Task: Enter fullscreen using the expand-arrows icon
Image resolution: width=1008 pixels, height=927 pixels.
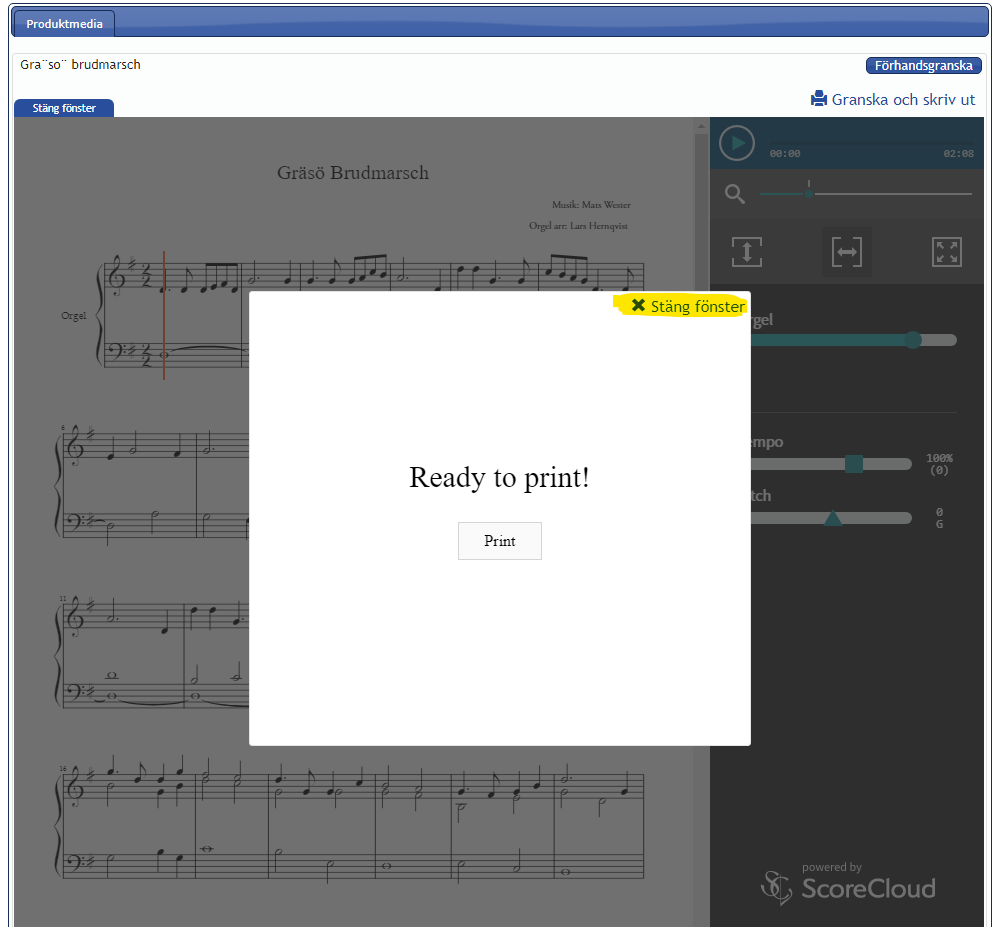Action: pos(946,252)
